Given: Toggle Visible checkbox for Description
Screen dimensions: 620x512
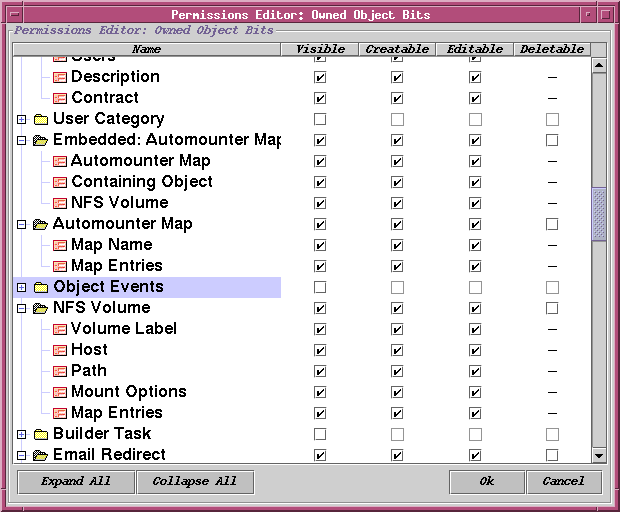Looking at the screenshot, I should pos(320,77).
